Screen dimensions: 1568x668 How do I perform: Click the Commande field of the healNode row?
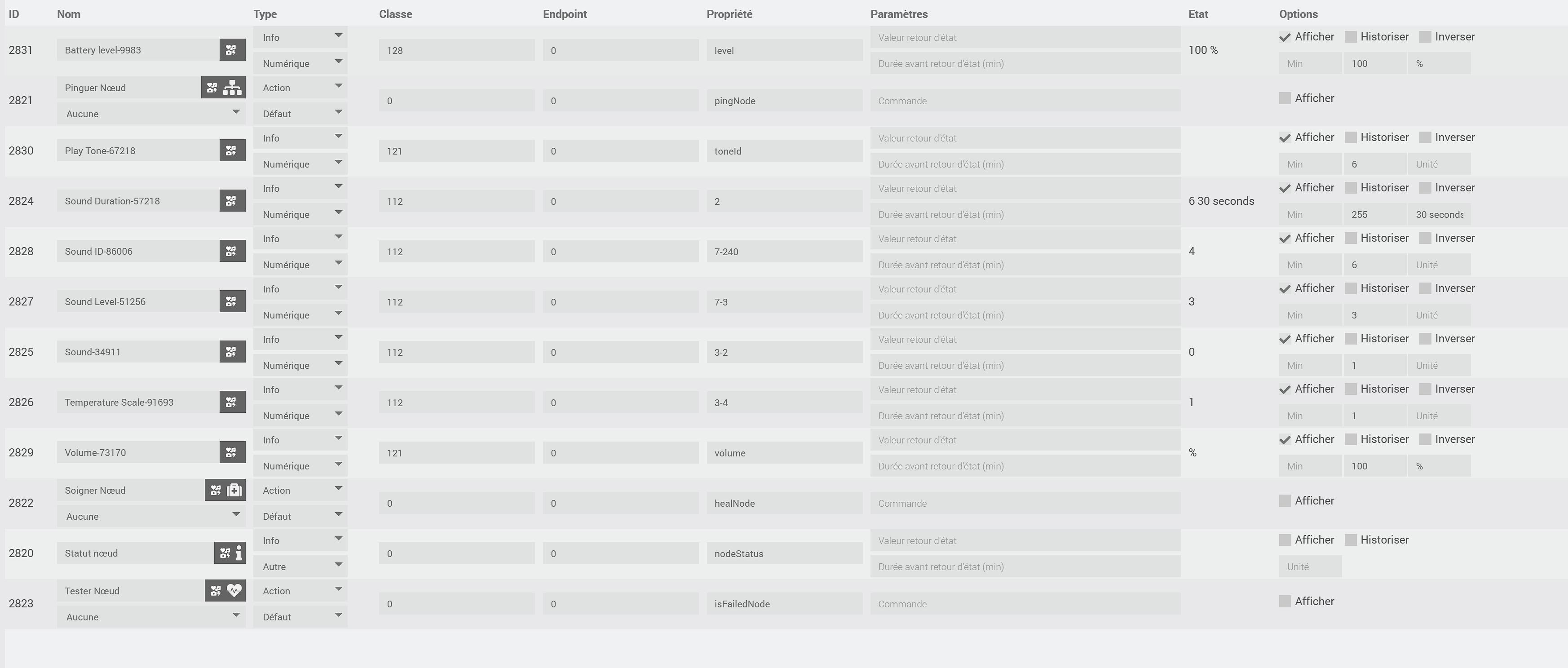(x=1025, y=504)
